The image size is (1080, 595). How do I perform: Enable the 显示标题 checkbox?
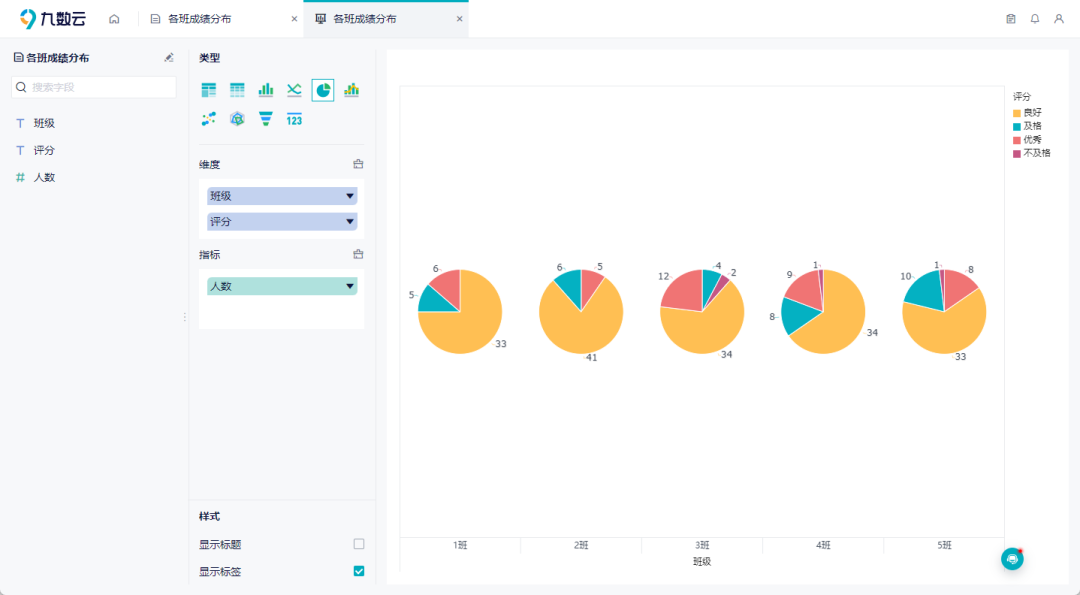[359, 544]
